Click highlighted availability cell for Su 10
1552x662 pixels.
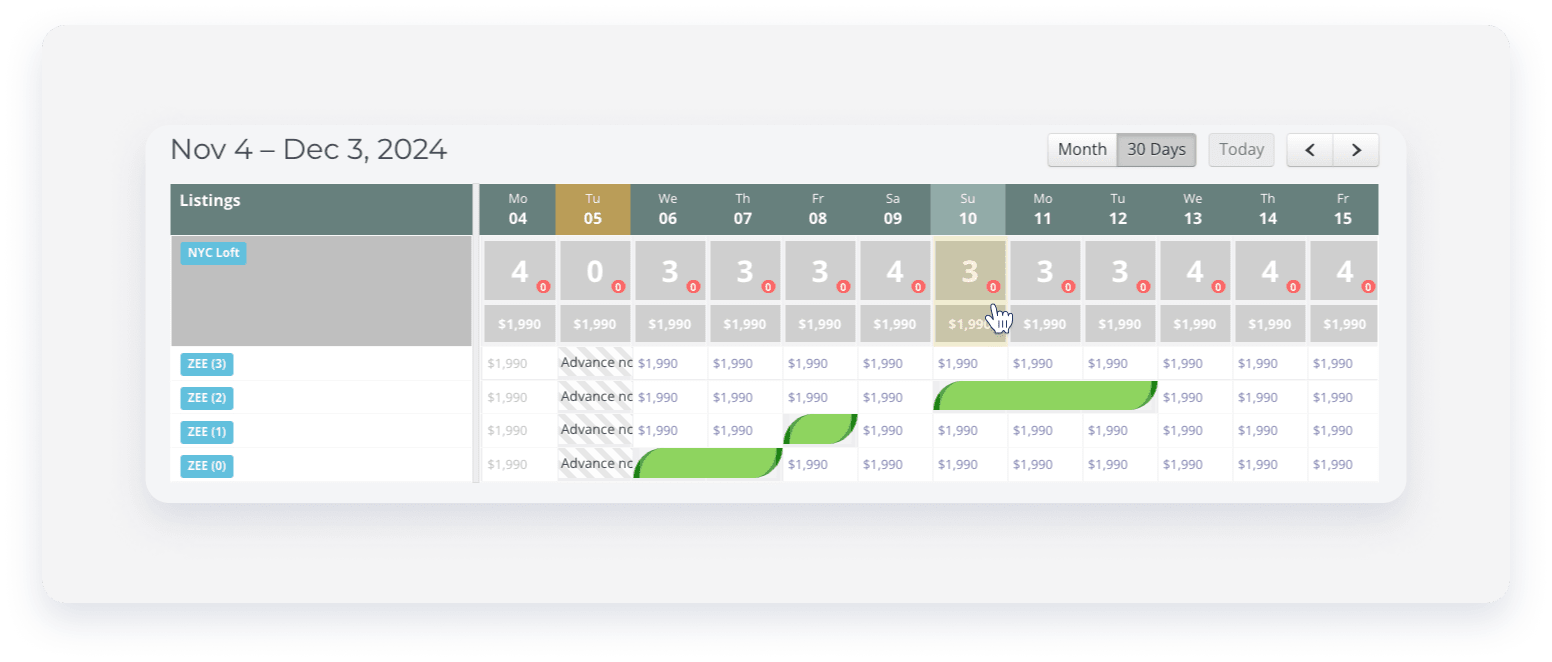[970, 271]
